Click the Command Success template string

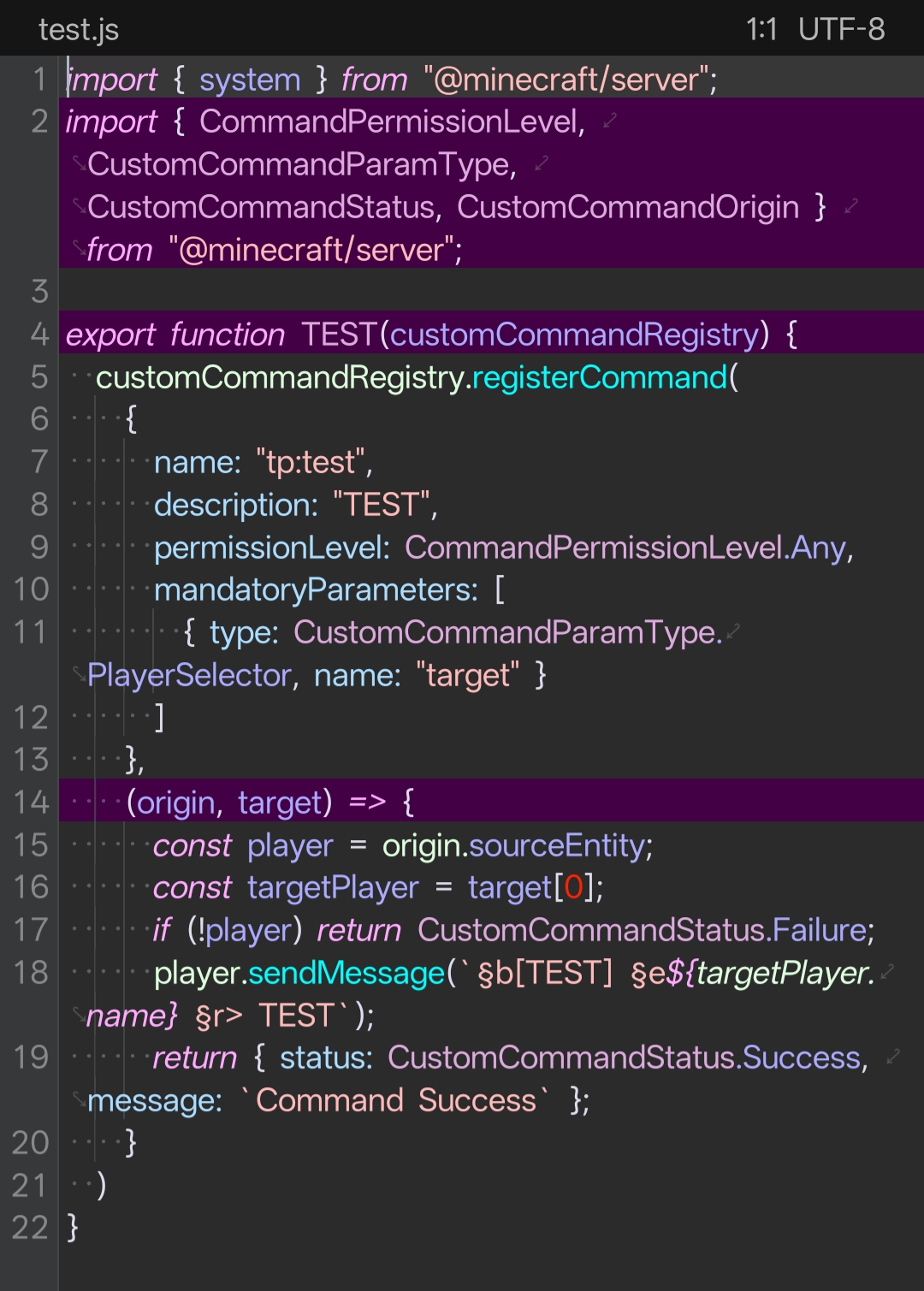pos(395,1100)
